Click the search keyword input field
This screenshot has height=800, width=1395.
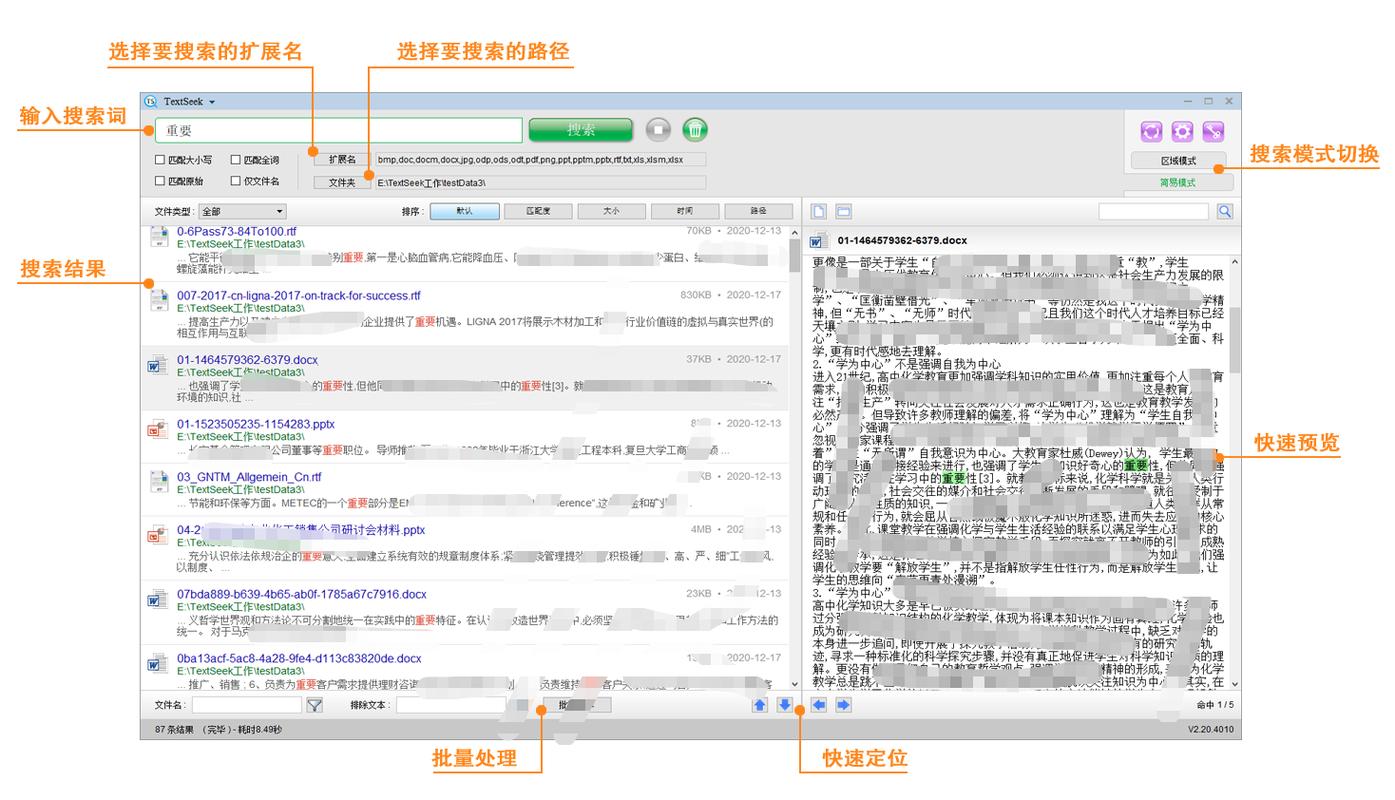[x=338, y=130]
